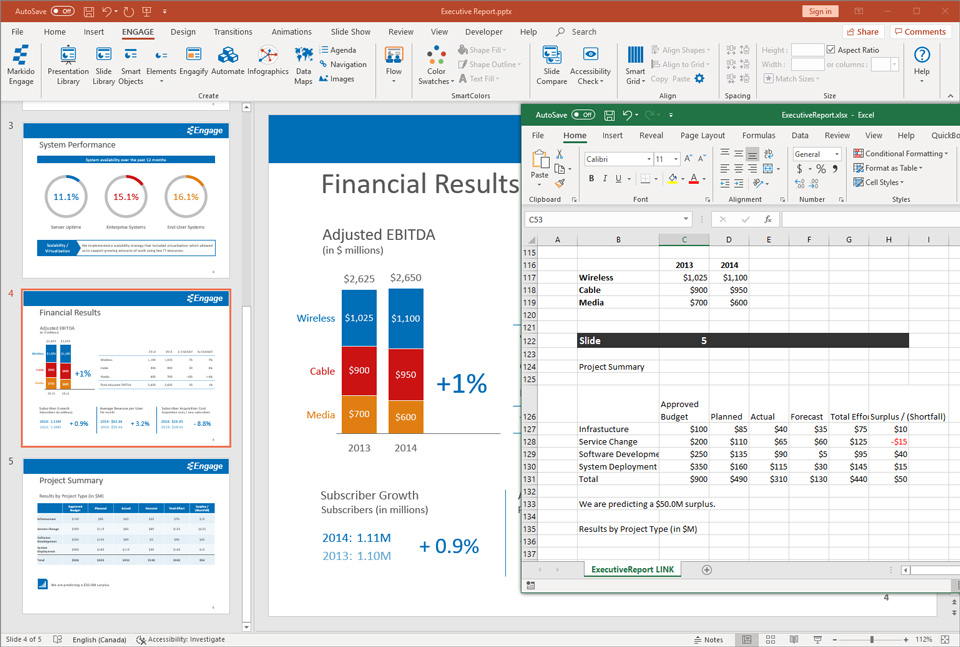960x647 pixels.
Task: Open the Presentation Library
Action: click(x=68, y=65)
